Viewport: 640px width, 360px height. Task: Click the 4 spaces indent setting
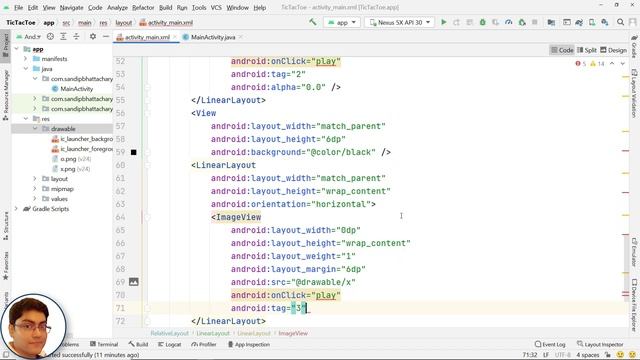coord(588,355)
